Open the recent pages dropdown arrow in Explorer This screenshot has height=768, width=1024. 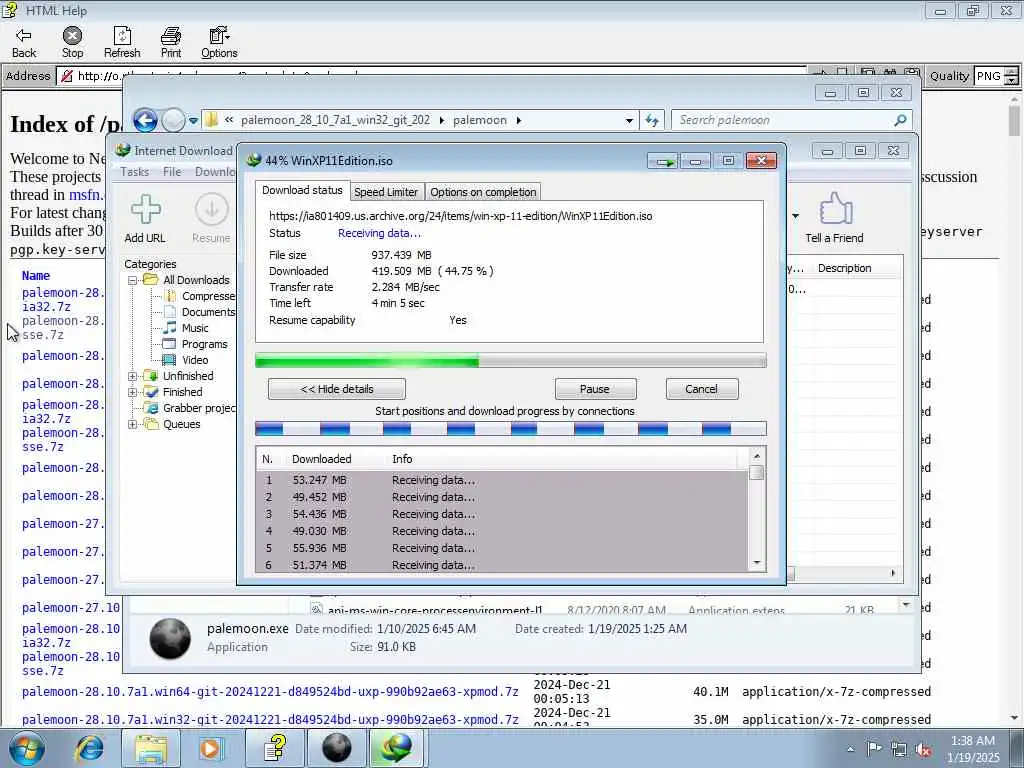click(193, 120)
